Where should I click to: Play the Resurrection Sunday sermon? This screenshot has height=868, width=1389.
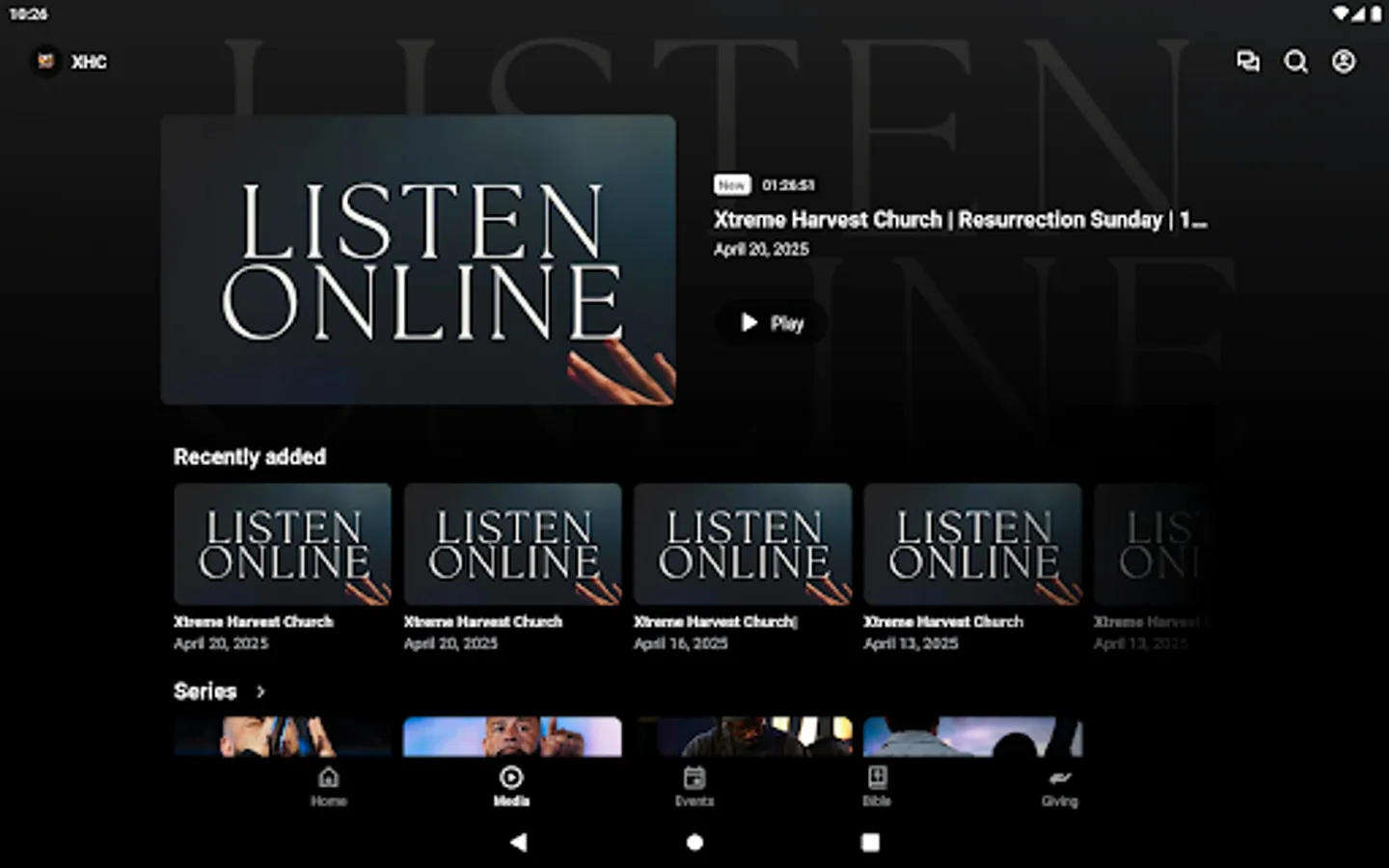tap(771, 323)
